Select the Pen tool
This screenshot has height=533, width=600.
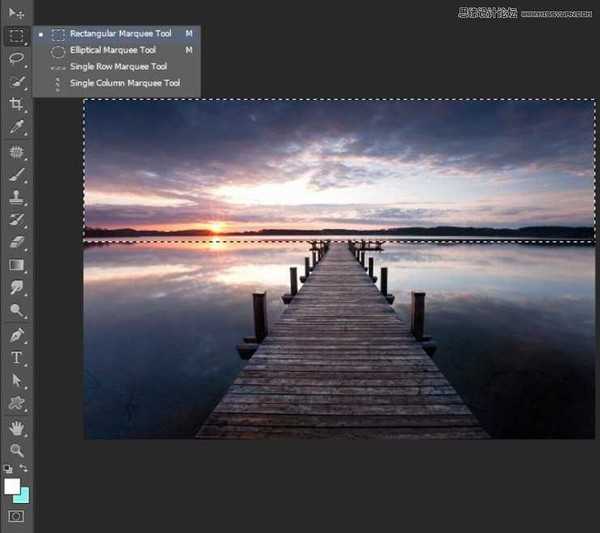(x=16, y=335)
